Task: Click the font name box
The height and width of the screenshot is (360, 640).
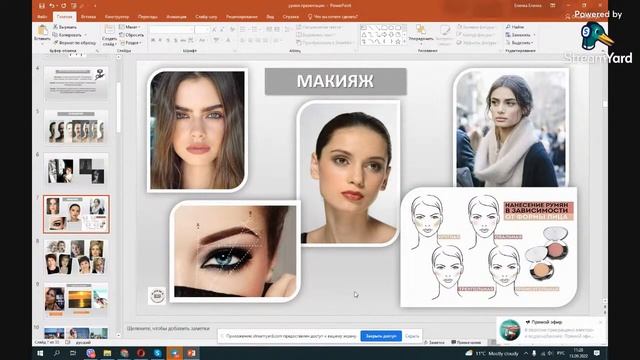Action: coord(171,29)
